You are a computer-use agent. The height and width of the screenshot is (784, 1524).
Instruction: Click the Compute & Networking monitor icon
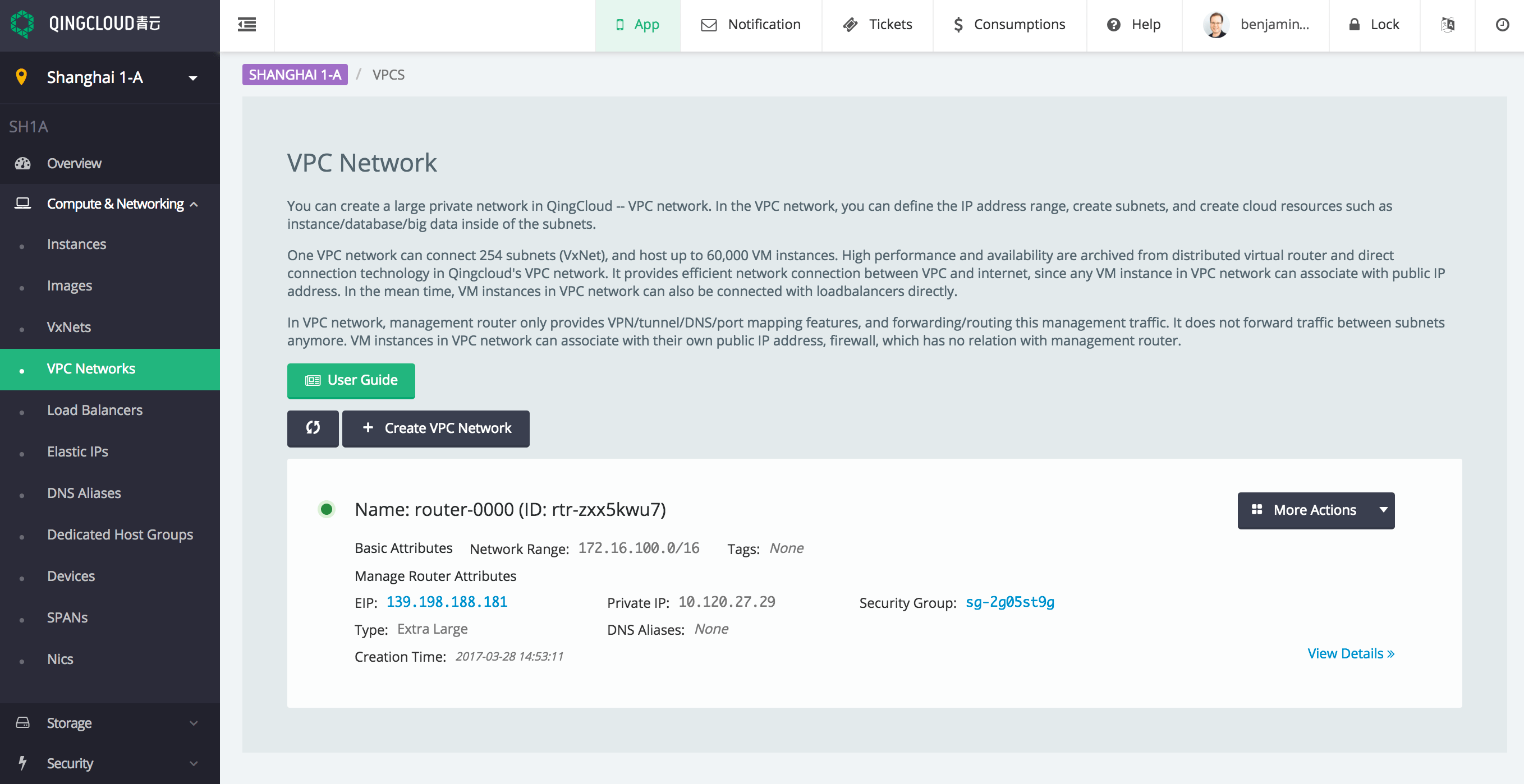[x=22, y=203]
